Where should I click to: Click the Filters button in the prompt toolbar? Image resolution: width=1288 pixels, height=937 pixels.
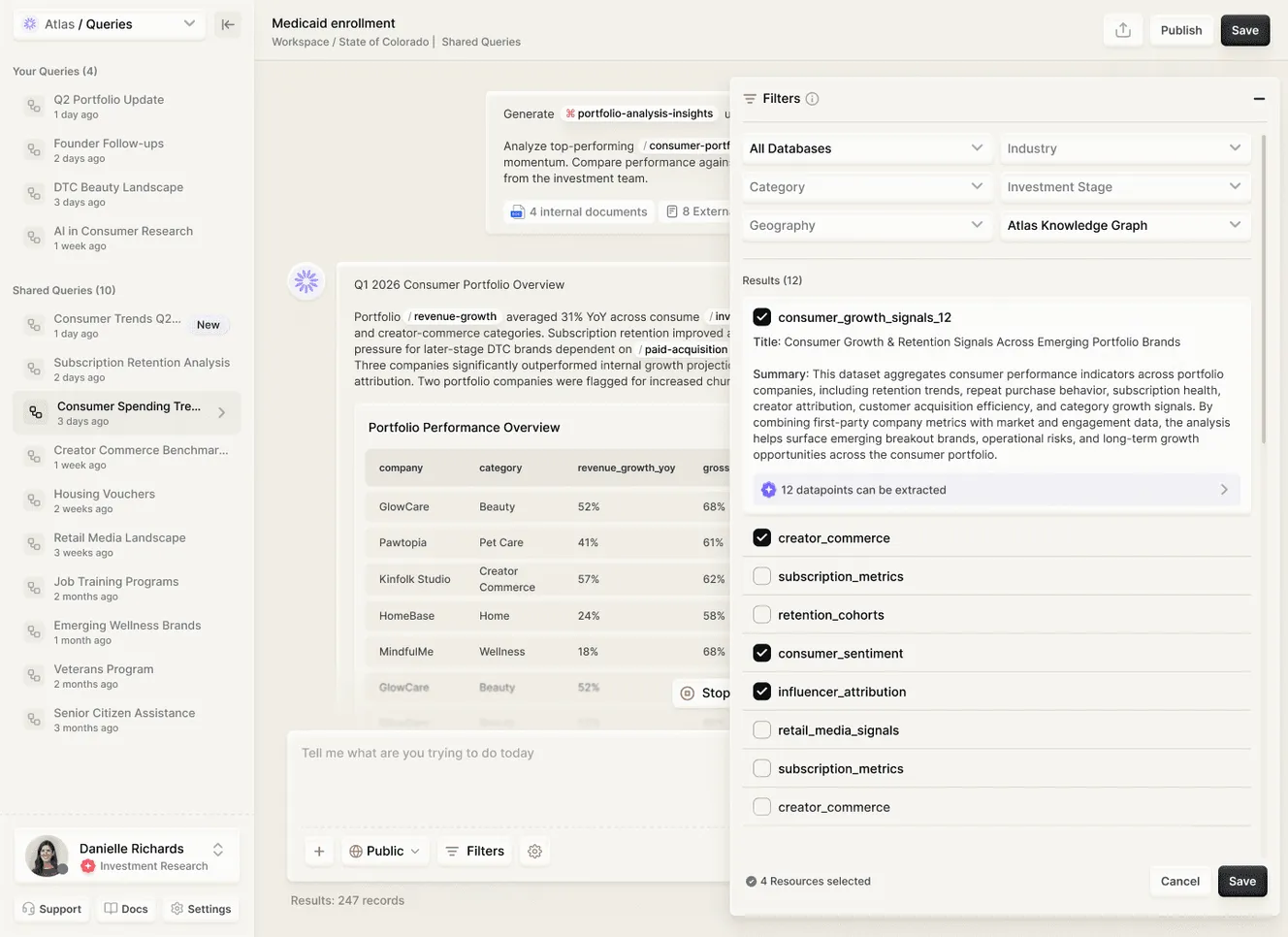point(475,852)
